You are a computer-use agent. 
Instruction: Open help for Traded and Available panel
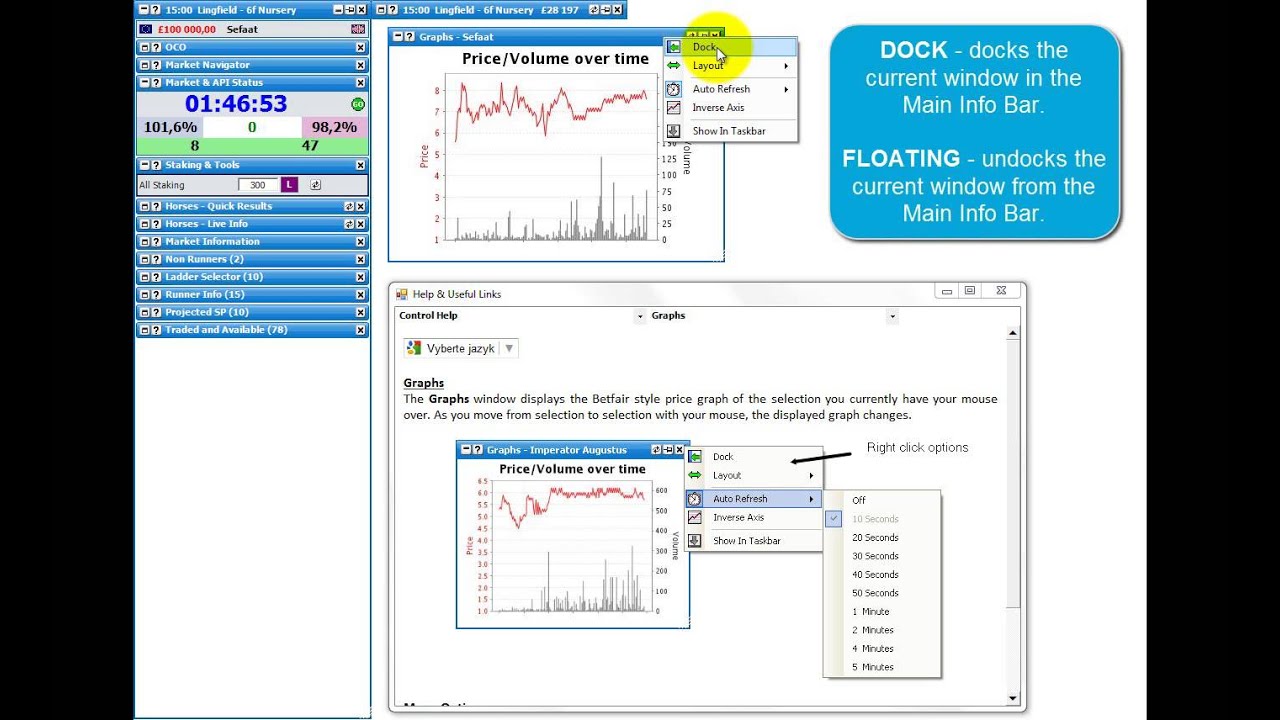coord(155,330)
